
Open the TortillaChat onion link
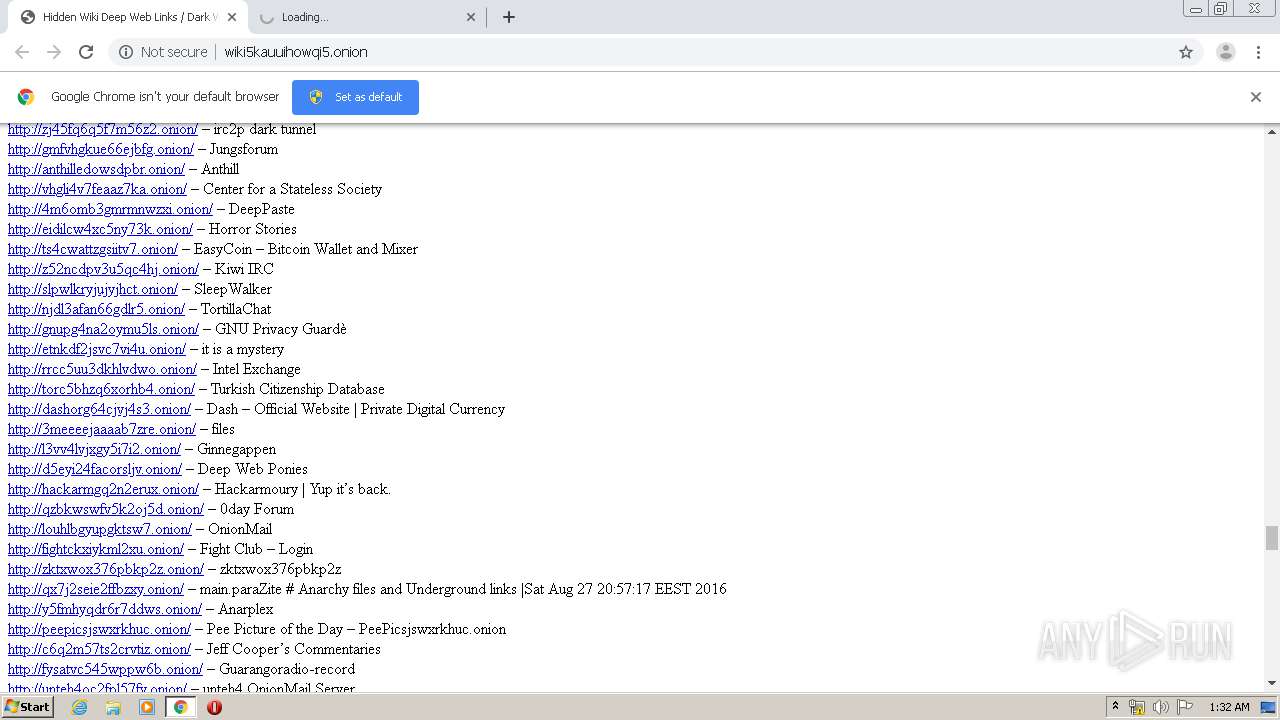96,309
